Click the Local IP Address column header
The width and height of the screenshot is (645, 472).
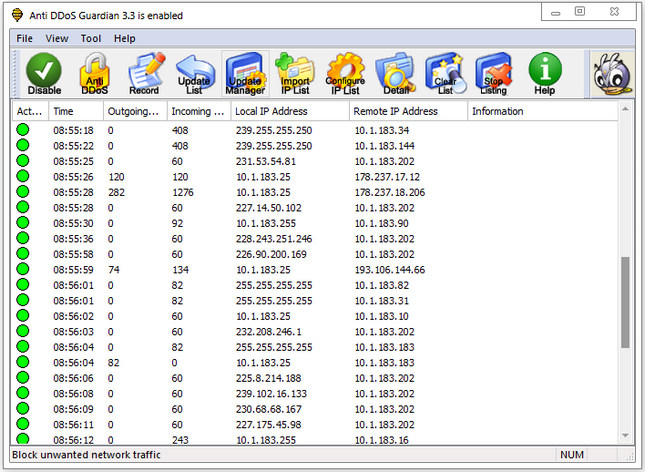coord(290,111)
